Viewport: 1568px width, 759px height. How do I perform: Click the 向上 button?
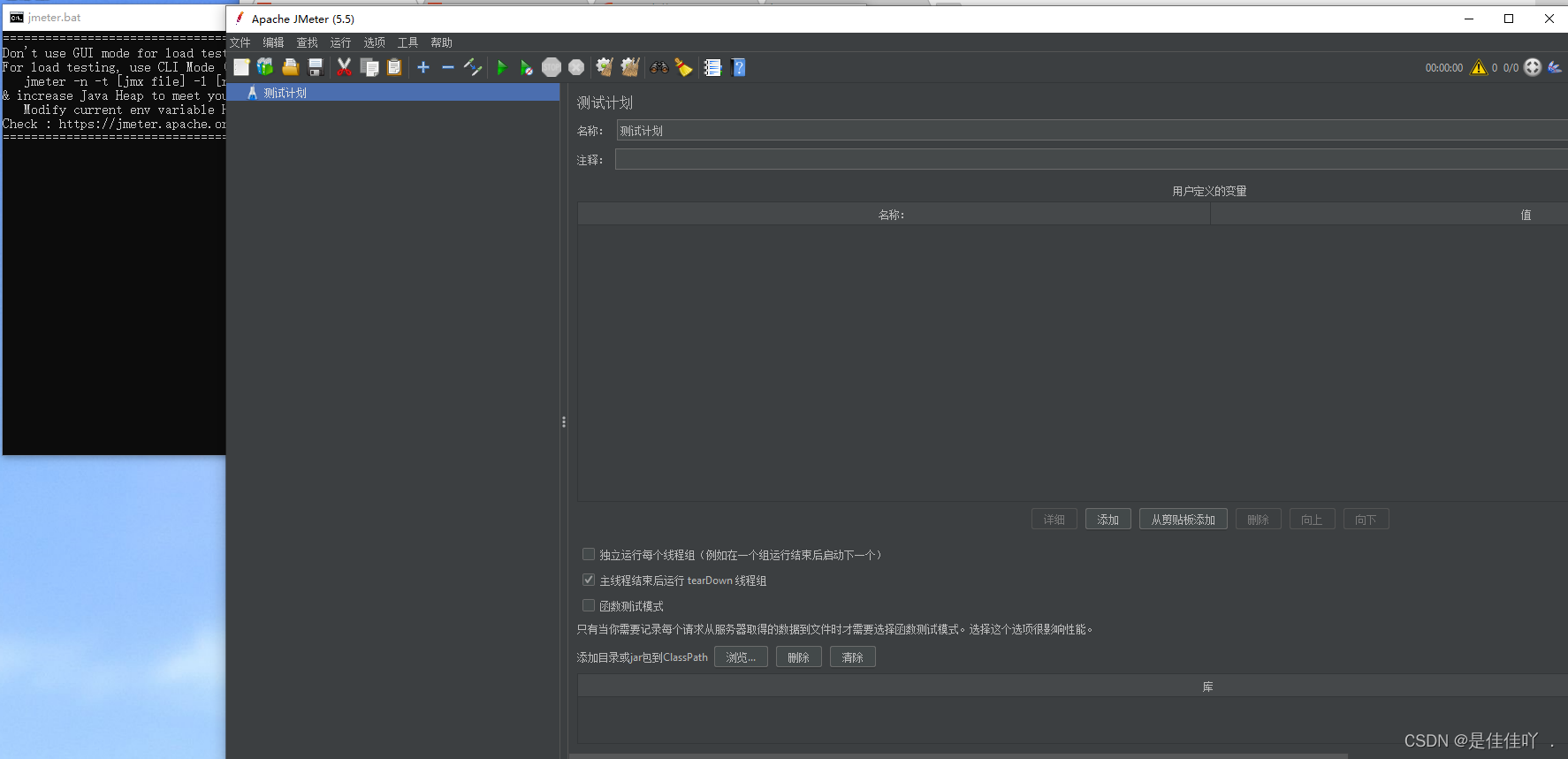[x=1313, y=520]
